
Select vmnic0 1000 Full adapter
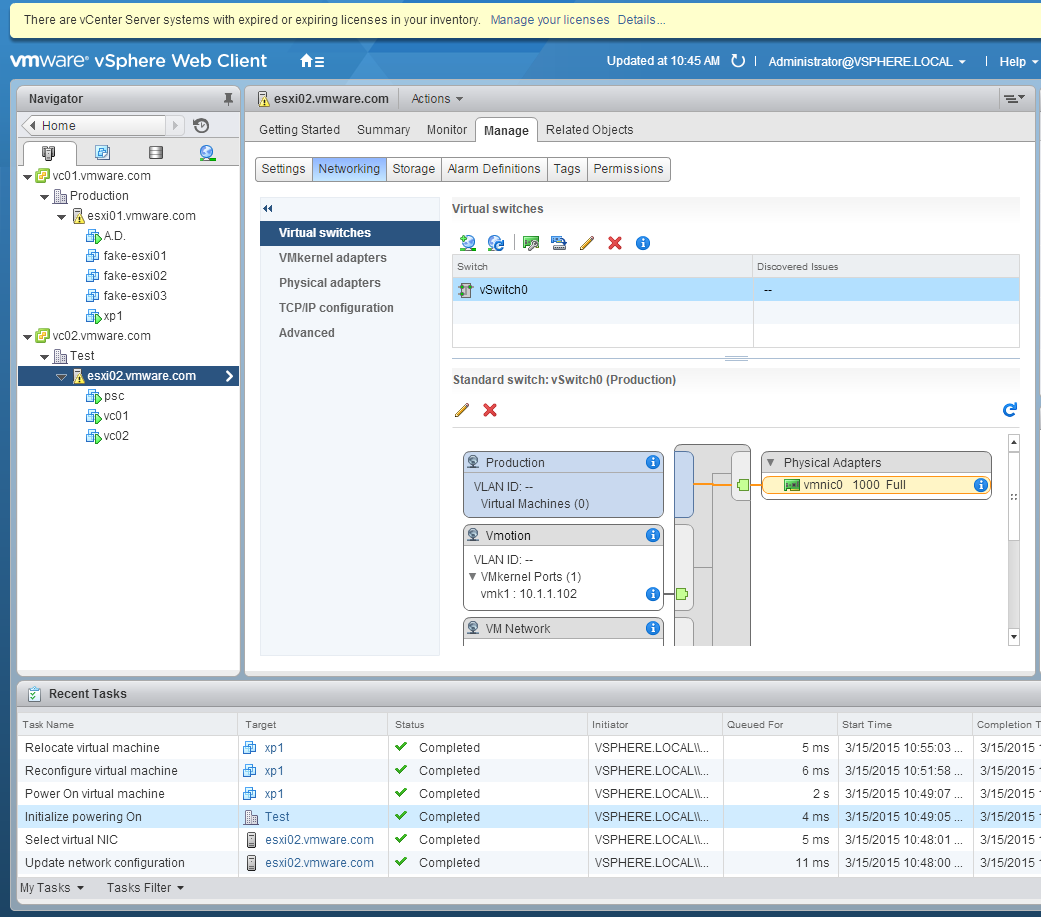point(876,485)
